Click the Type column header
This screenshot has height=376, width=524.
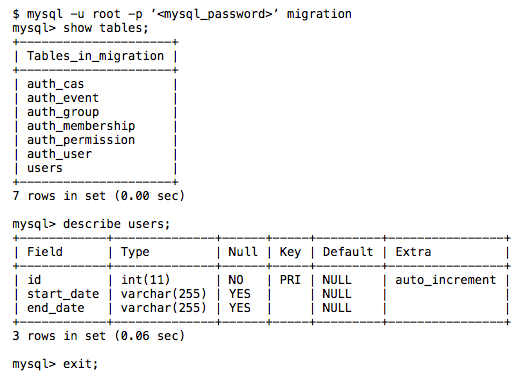click(x=135, y=252)
